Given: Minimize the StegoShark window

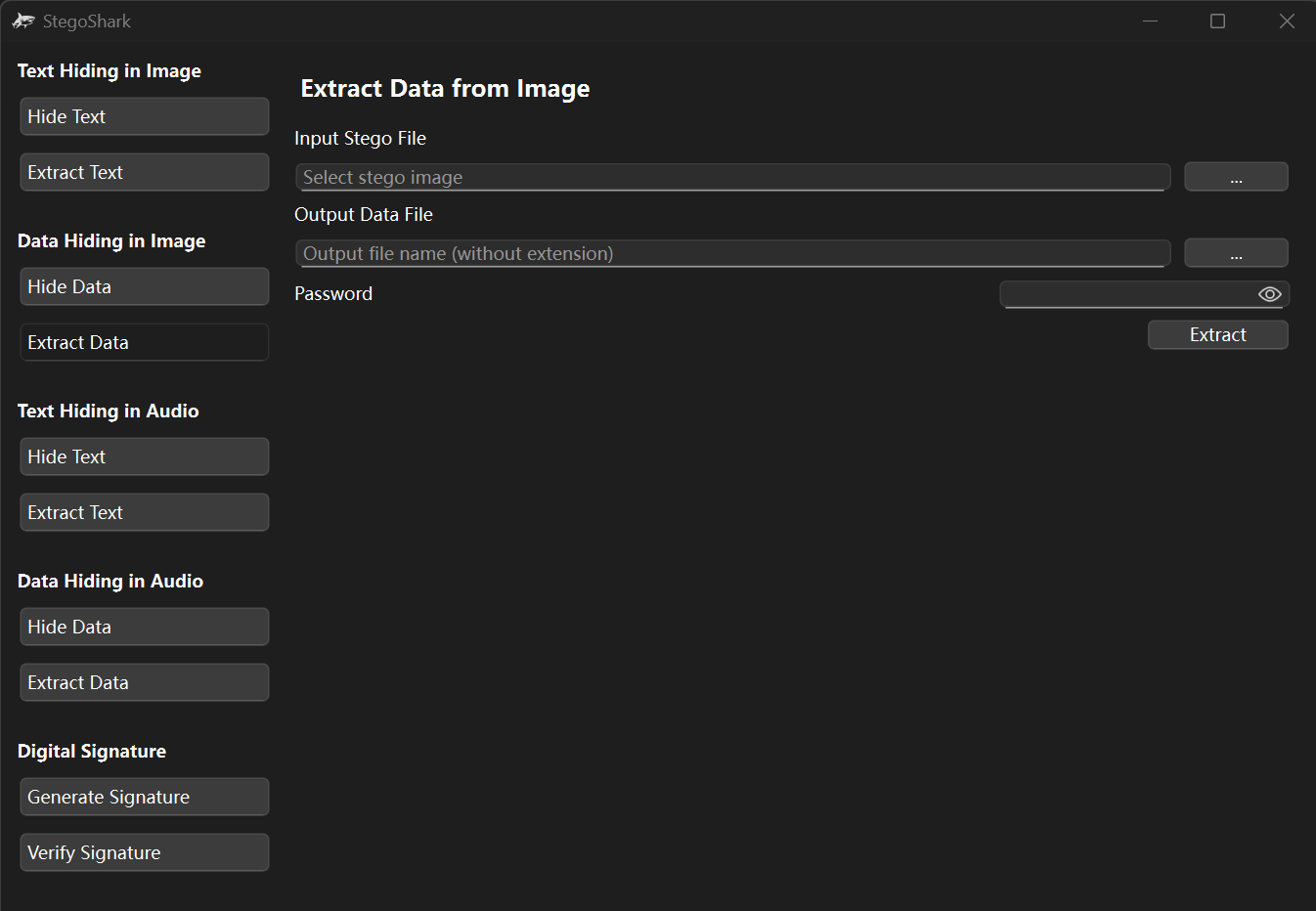Looking at the screenshot, I should click(1150, 21).
